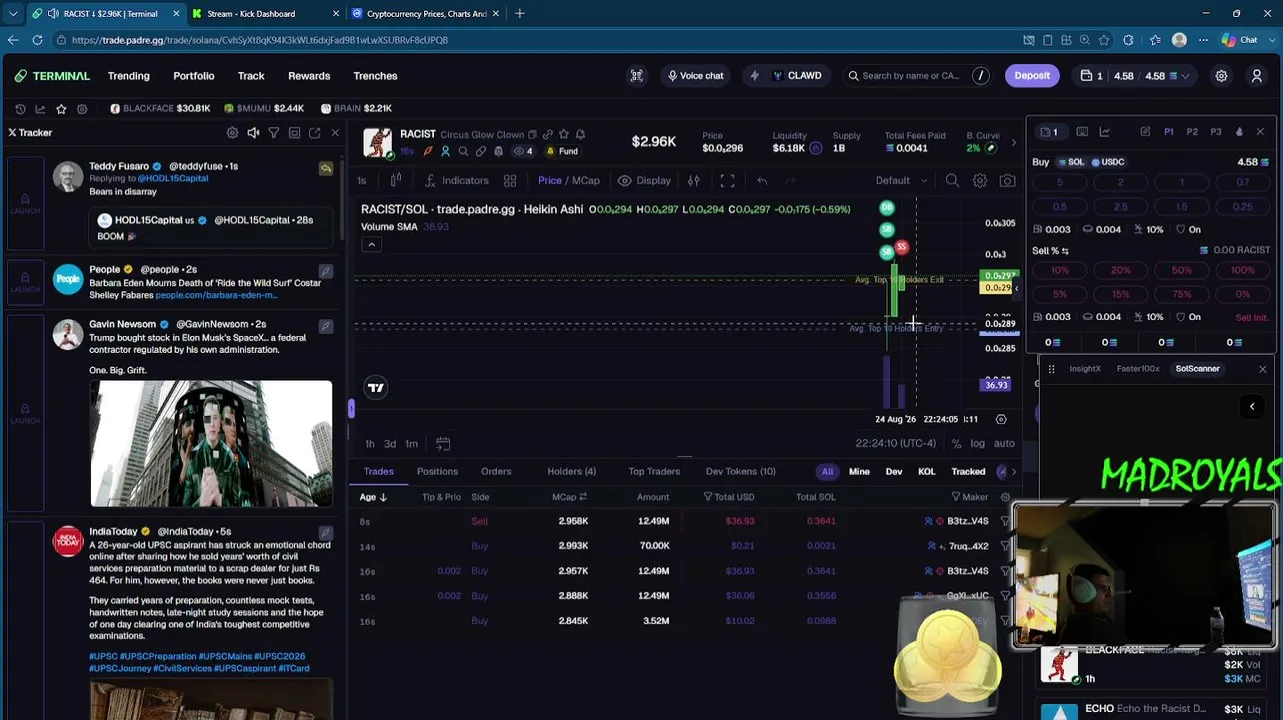Screen dimensions: 1283x720
Task: Close the SolScanner widget panel
Action: [x=1262, y=369]
